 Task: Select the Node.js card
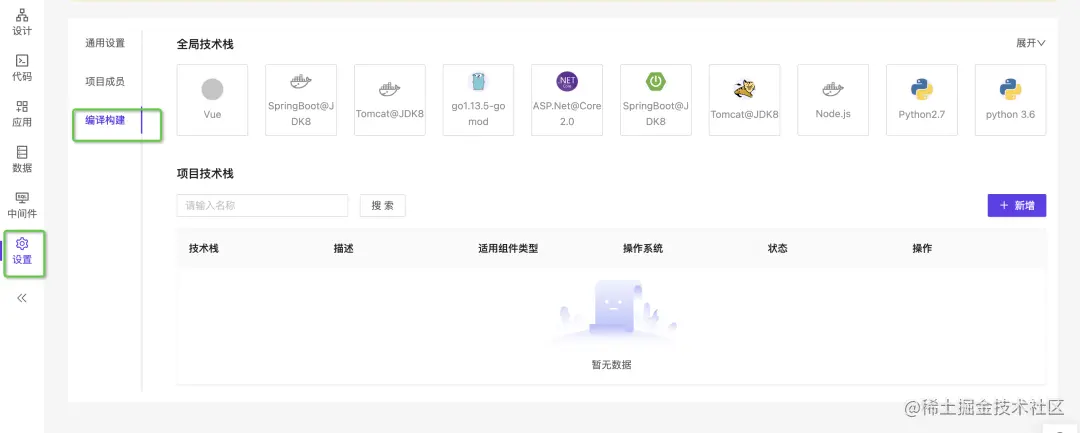(833, 100)
